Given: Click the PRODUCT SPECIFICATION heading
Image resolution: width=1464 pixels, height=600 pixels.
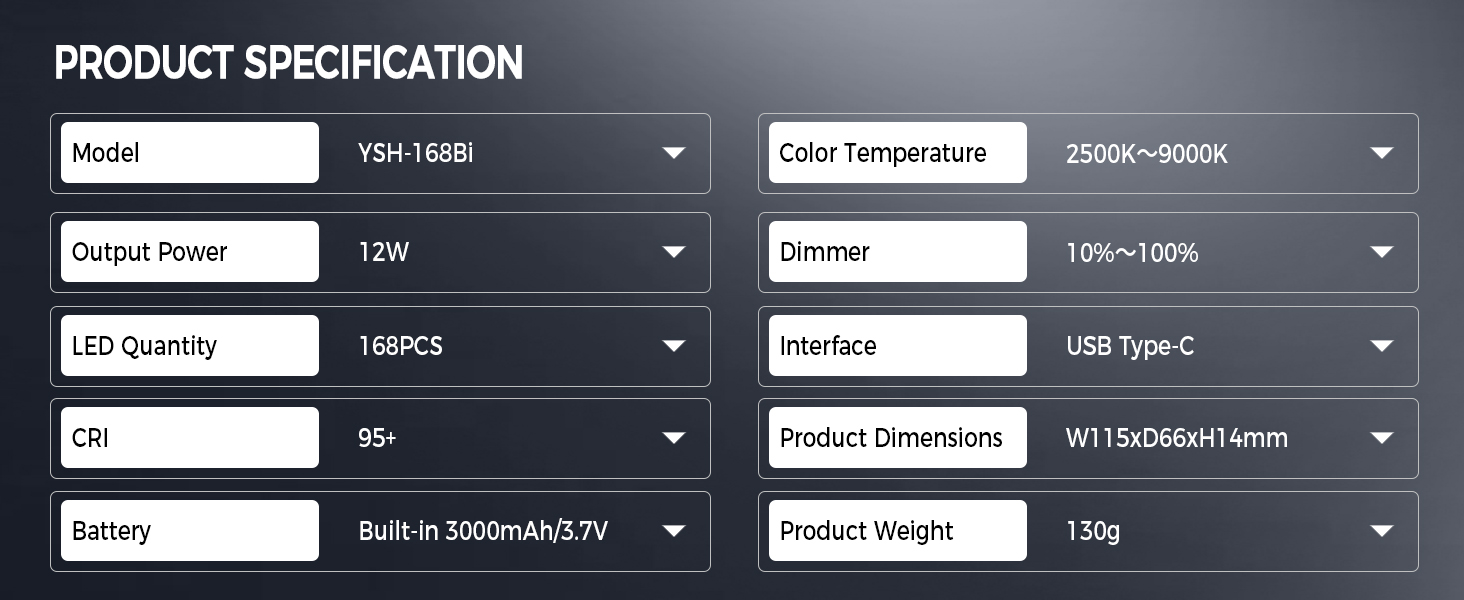Looking at the screenshot, I should pyautogui.click(x=288, y=63).
